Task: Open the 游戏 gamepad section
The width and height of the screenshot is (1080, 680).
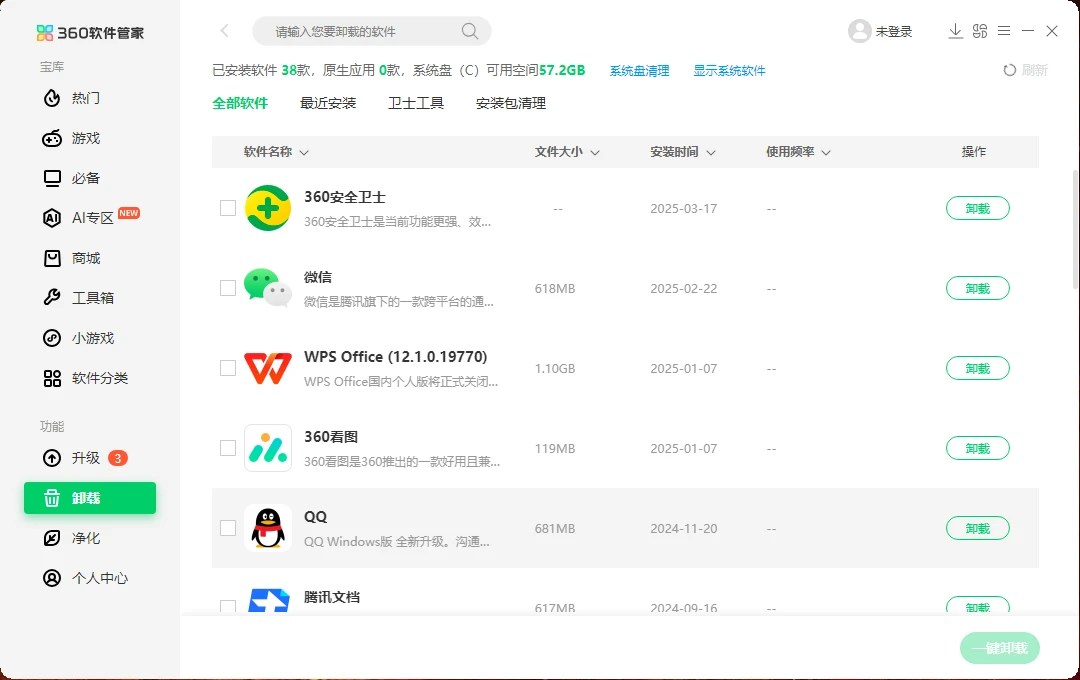Action: (72, 138)
